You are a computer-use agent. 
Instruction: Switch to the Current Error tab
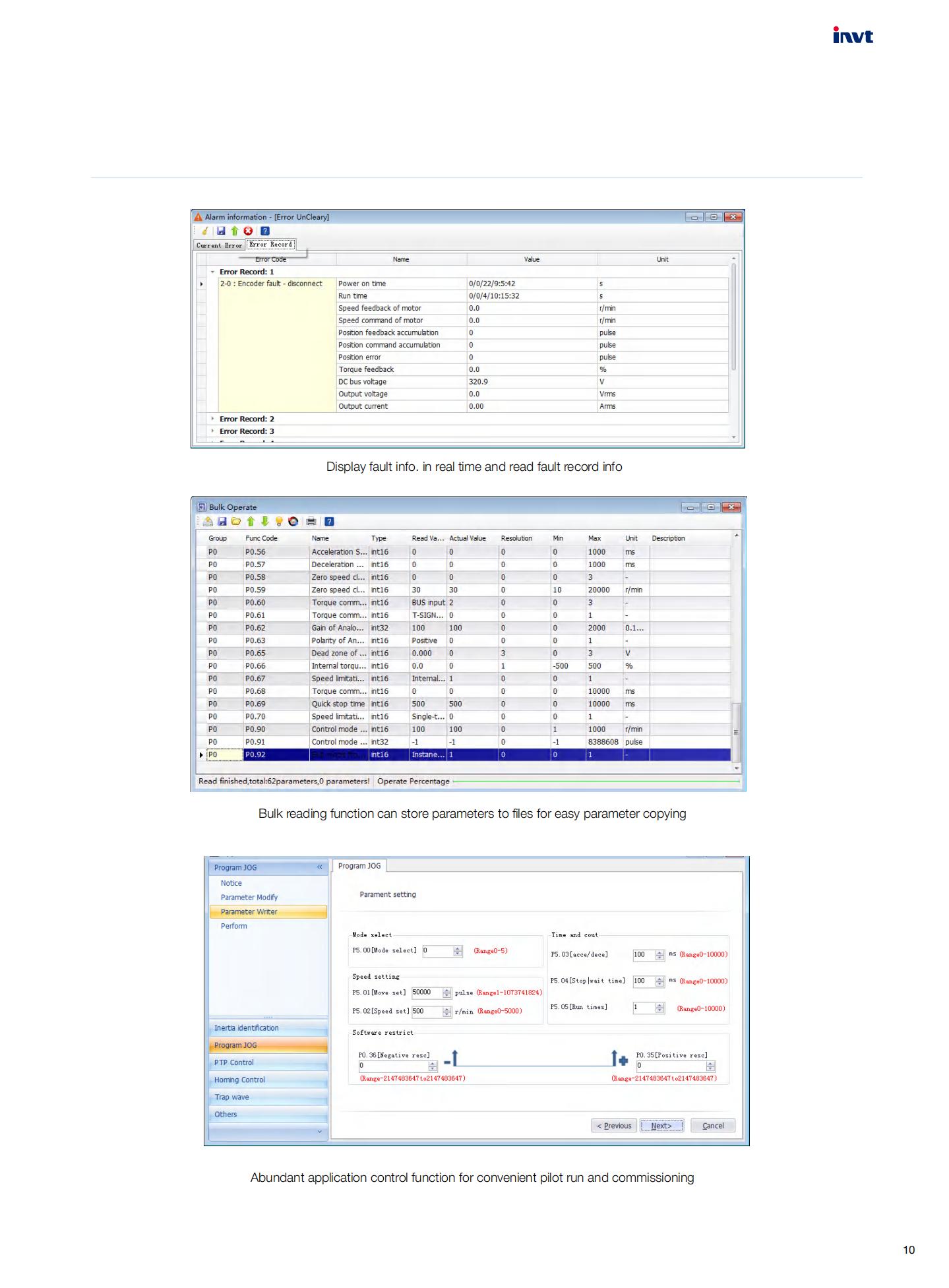click(x=220, y=245)
